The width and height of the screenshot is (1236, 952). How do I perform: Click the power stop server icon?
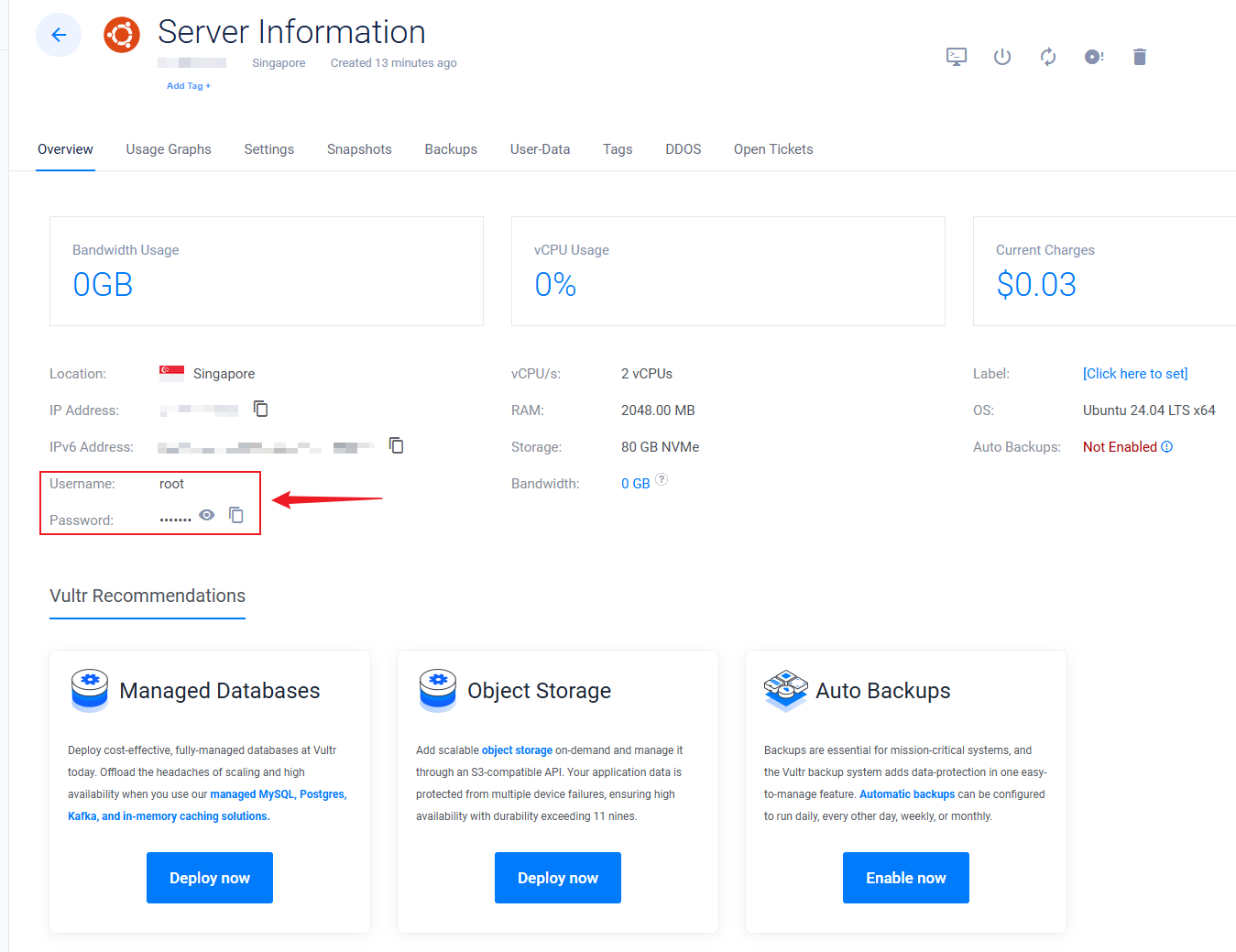point(1002,57)
